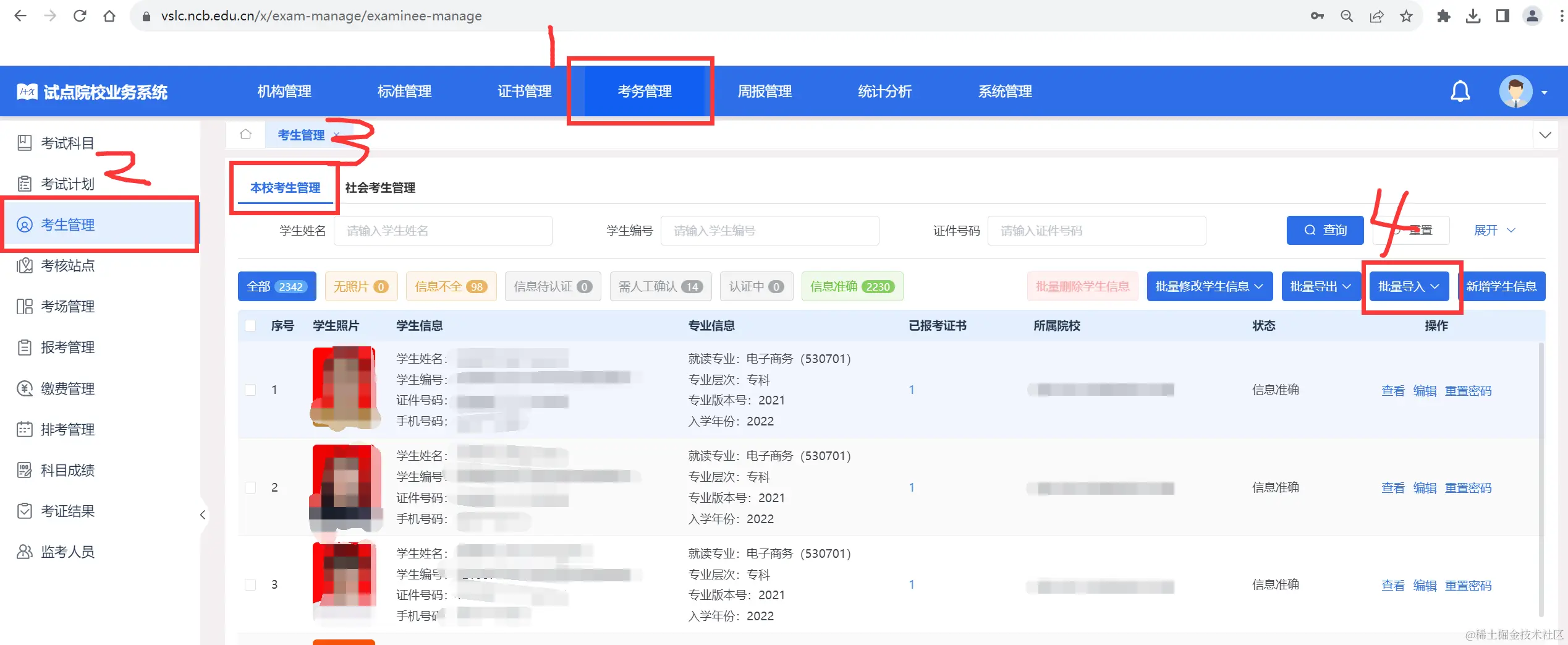Filter by 需人工确认 14 students
The image size is (1568, 645).
661,286
